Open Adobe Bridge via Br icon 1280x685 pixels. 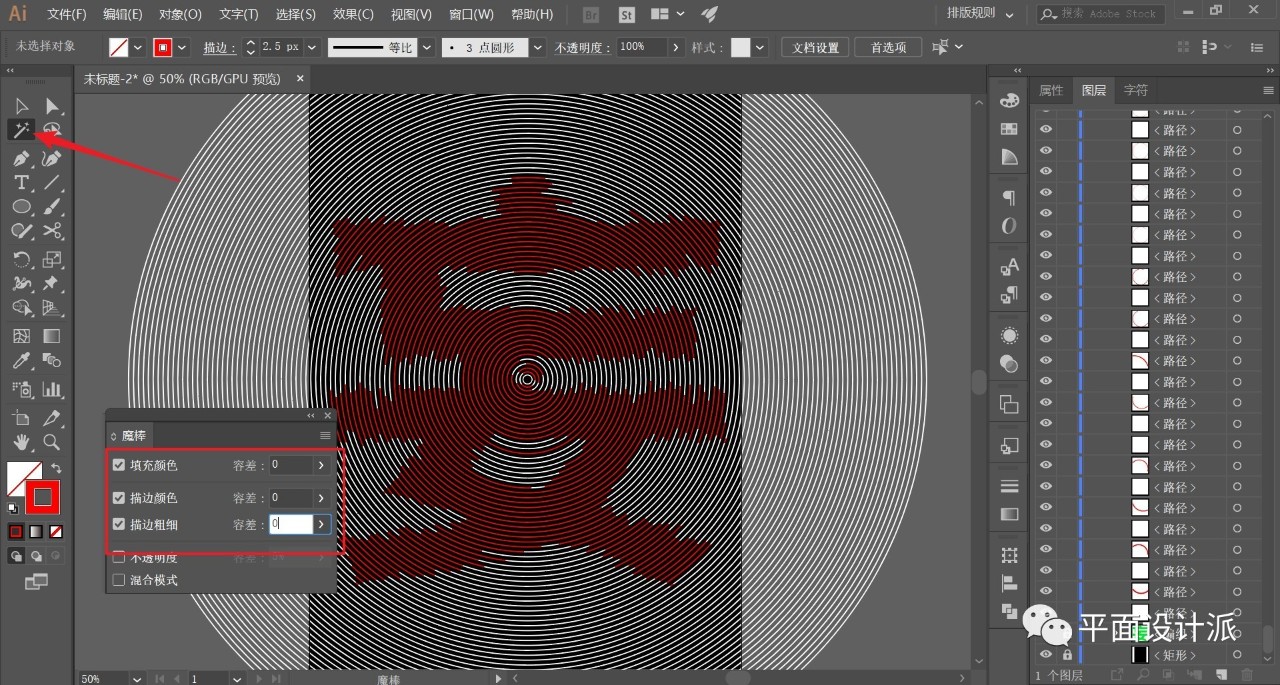point(591,14)
